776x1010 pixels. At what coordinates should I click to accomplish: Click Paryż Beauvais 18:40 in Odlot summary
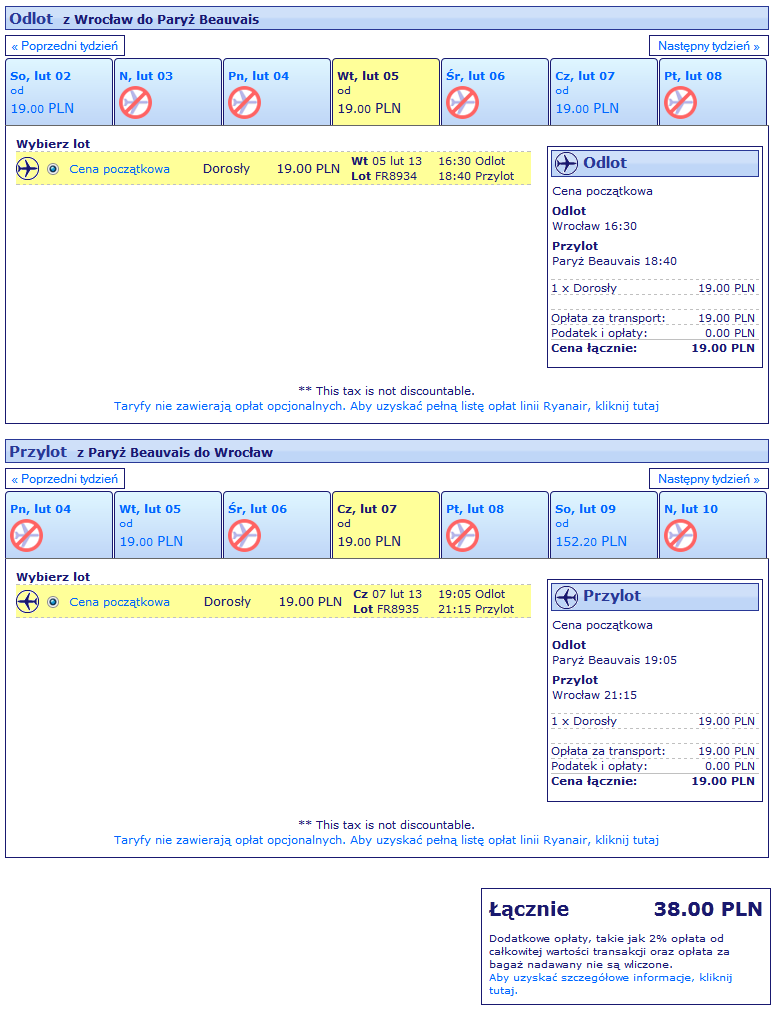click(x=614, y=261)
